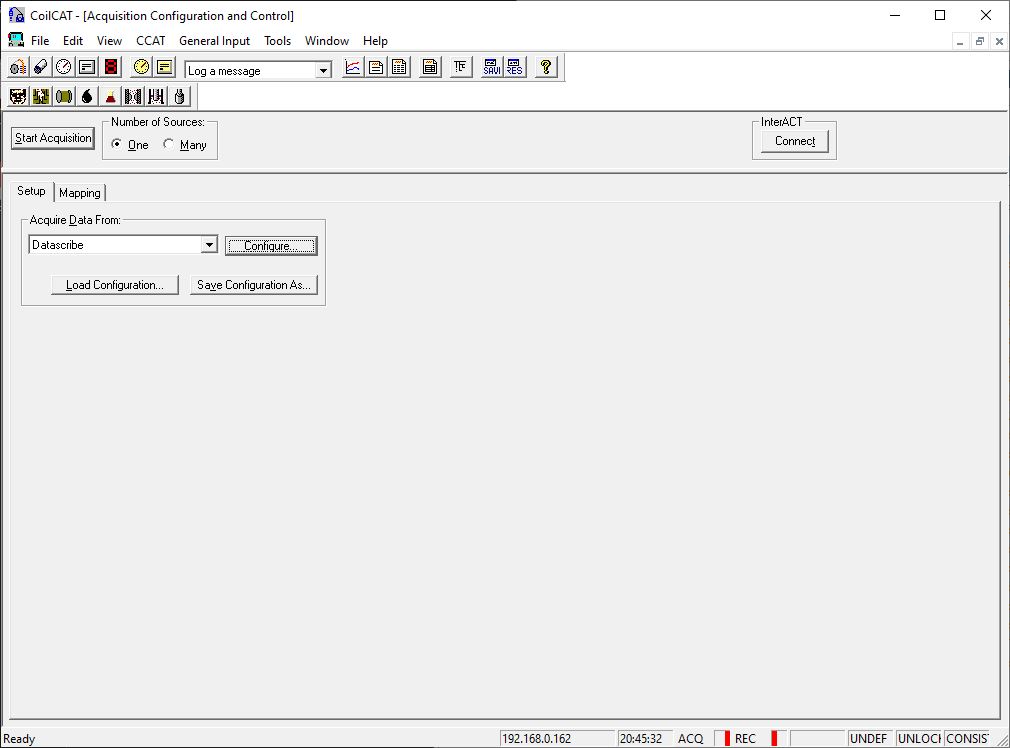The width and height of the screenshot is (1010, 748).
Task: Click the yellow clock gauge icon
Action: [x=141, y=67]
